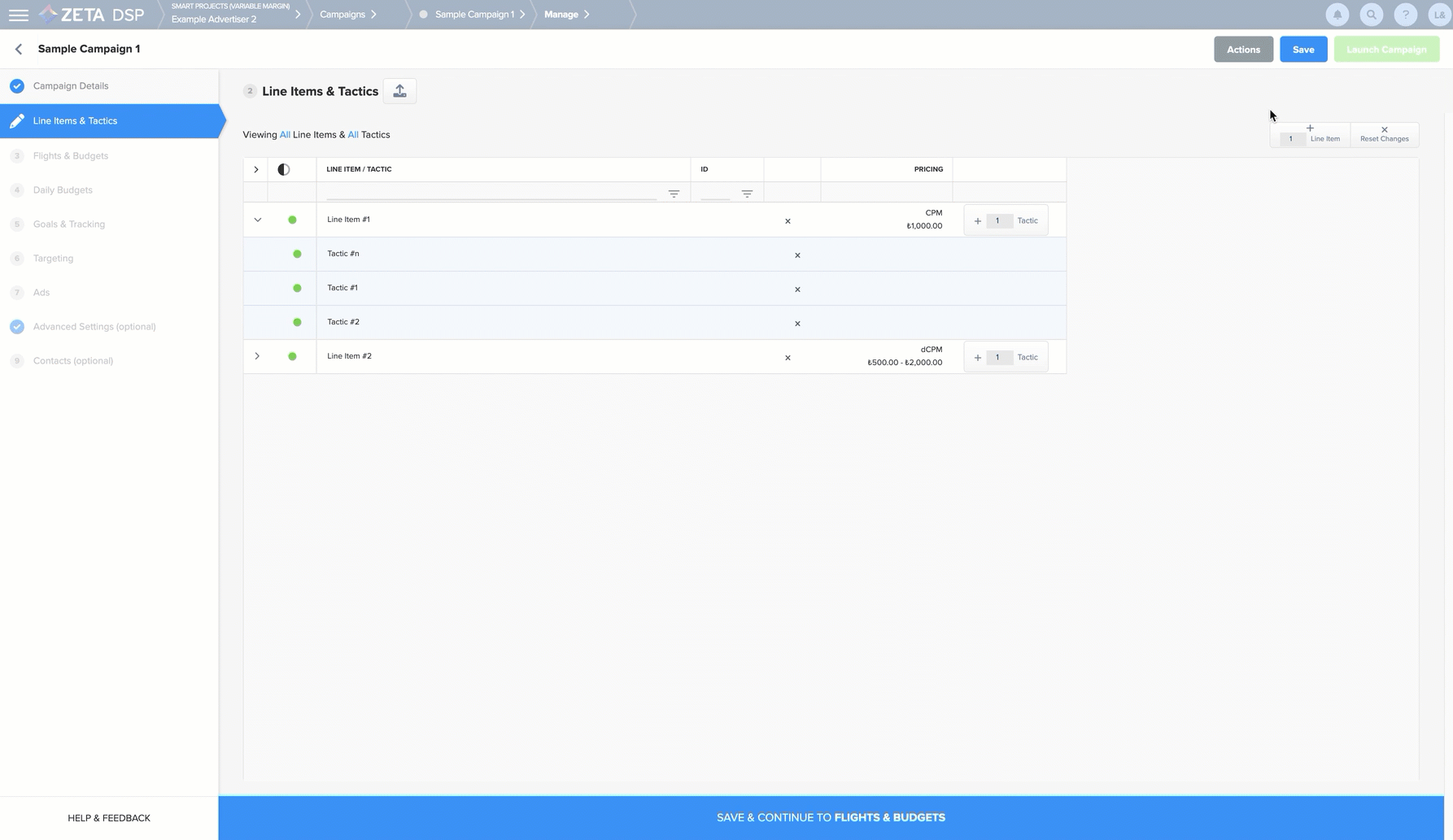
Task: Click the upload icon beside Line Items & Tactics
Action: click(399, 91)
